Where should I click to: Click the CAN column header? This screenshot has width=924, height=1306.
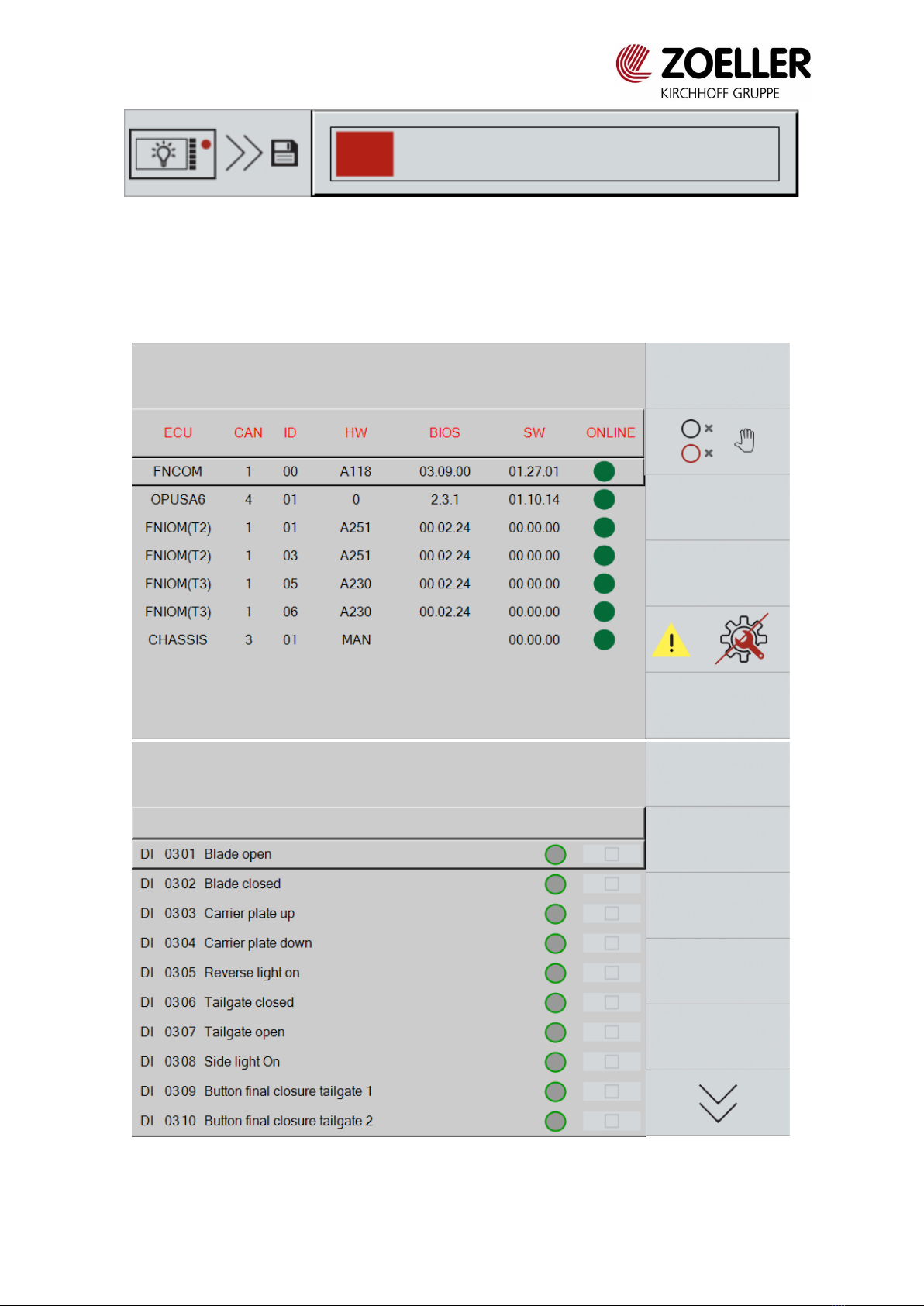pyautogui.click(x=248, y=432)
